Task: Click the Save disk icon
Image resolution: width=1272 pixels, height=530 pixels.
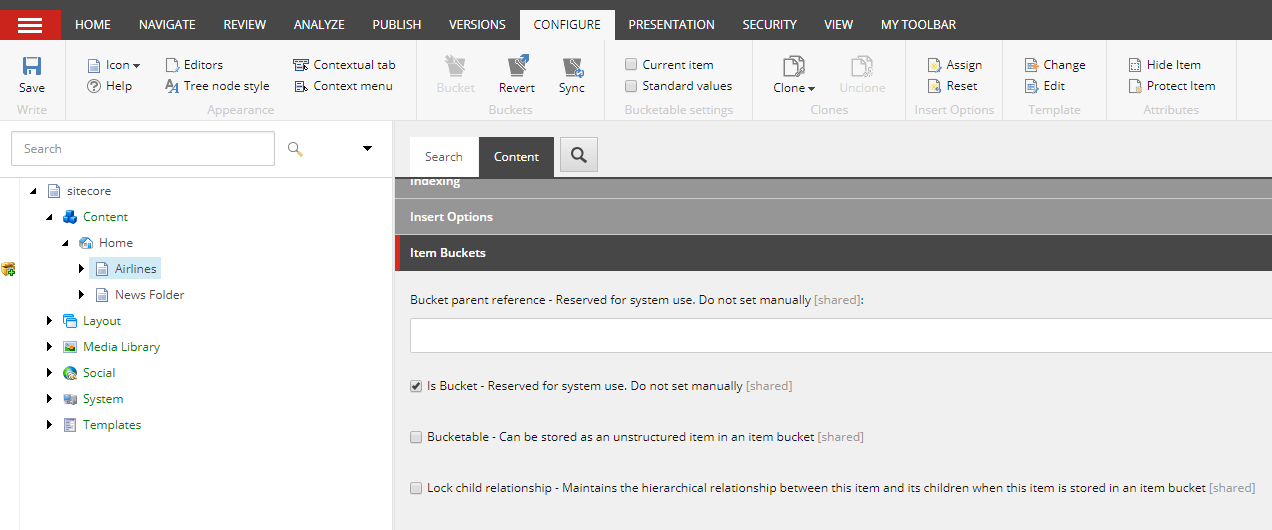Action: pos(32,66)
